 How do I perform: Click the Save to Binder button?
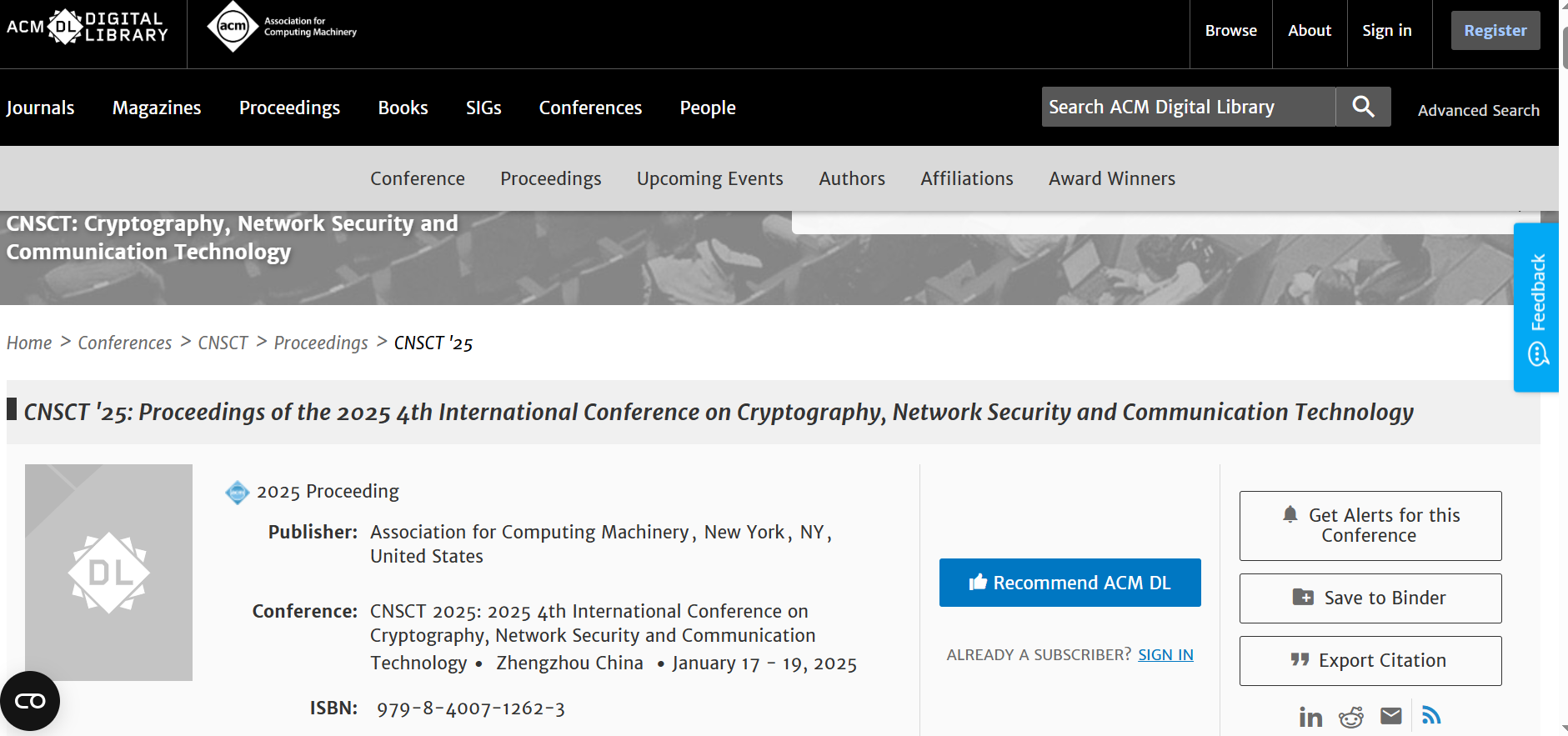[x=1370, y=598]
